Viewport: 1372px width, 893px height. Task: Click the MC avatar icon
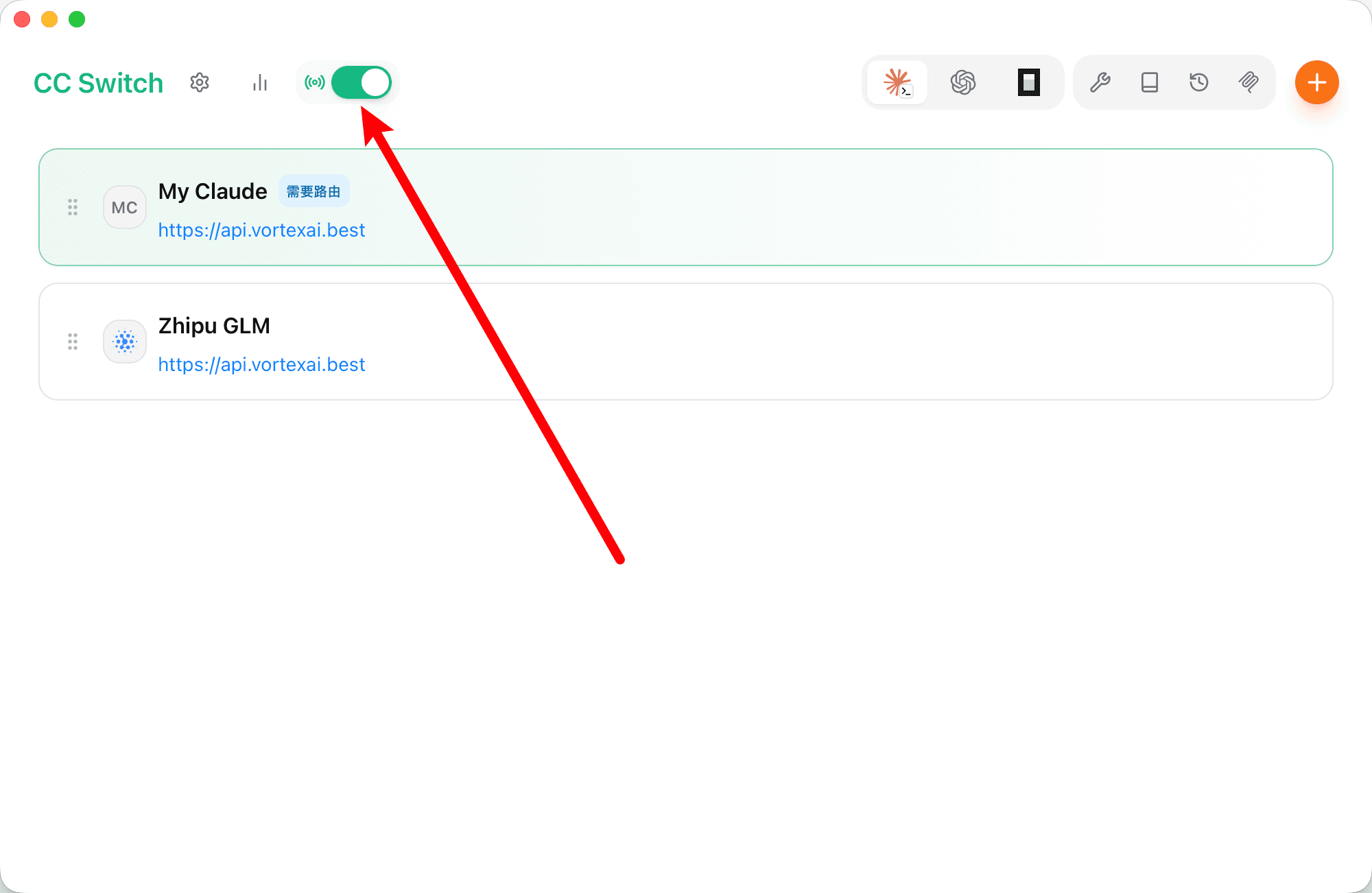pyautogui.click(x=125, y=207)
